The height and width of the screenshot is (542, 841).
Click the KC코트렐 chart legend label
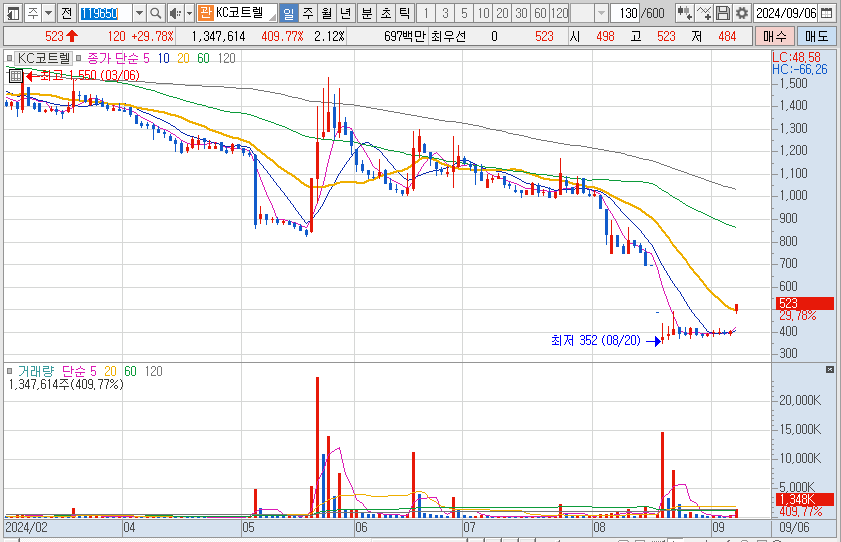click(x=43, y=58)
